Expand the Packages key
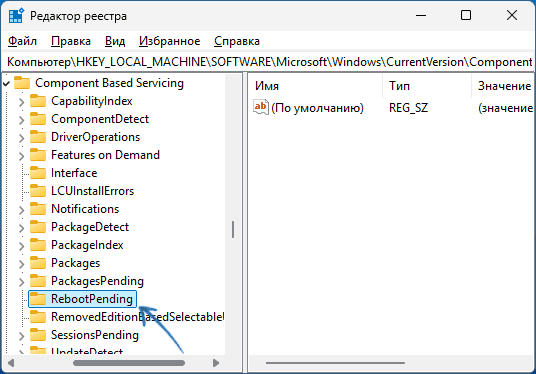 (x=22, y=264)
